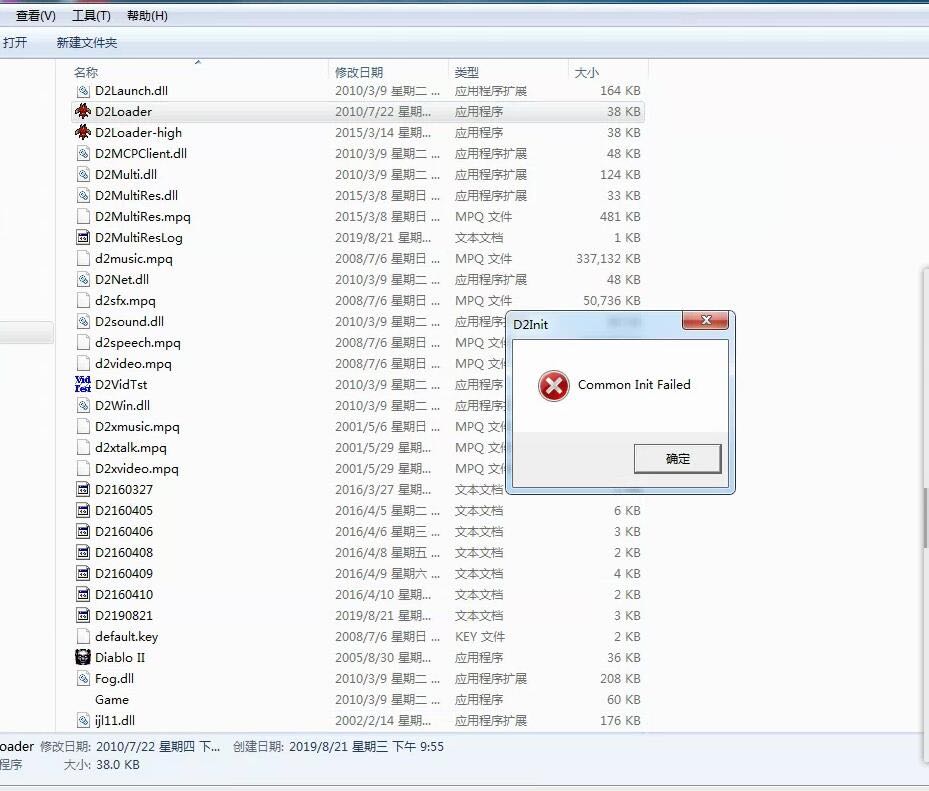The height and width of the screenshot is (791, 929).
Task: Select the d2xtalk.mpq file name
Action: pyautogui.click(x=130, y=448)
